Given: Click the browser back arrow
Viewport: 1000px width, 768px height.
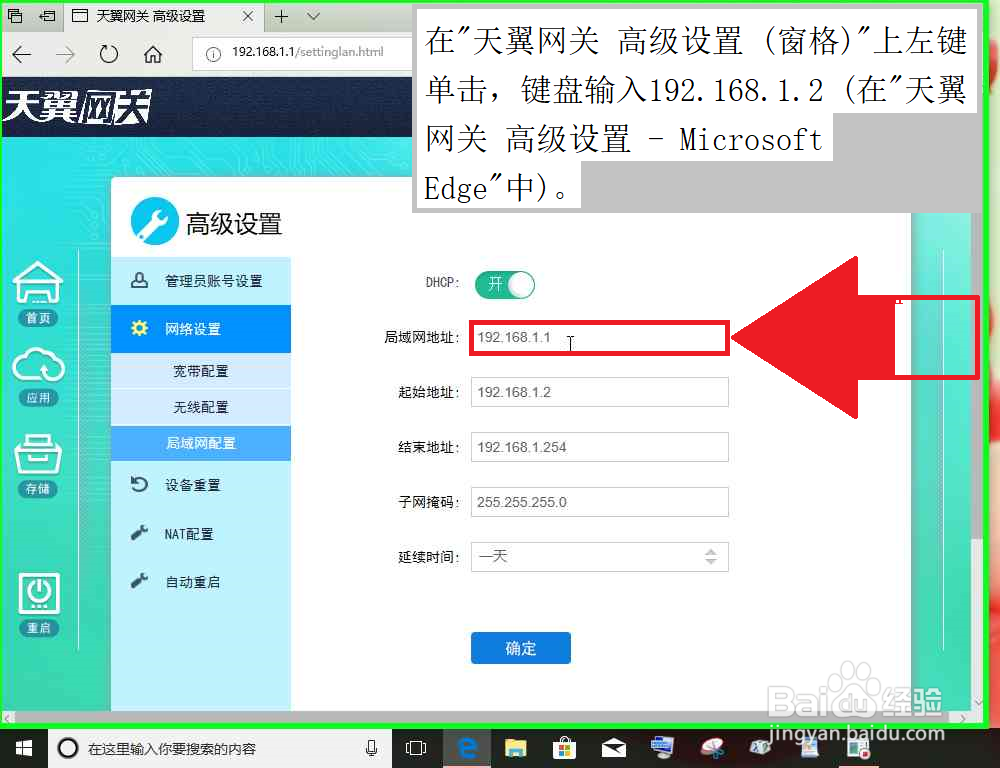Looking at the screenshot, I should tap(22, 55).
